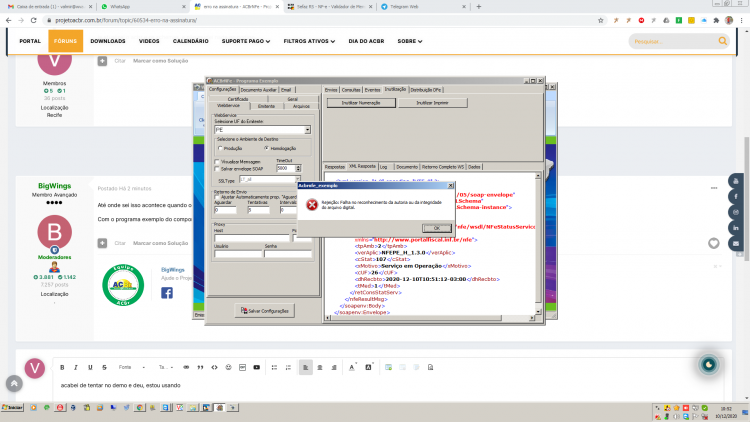Open the BigWings username profile link
The width and height of the screenshot is (750, 422).
55,186
